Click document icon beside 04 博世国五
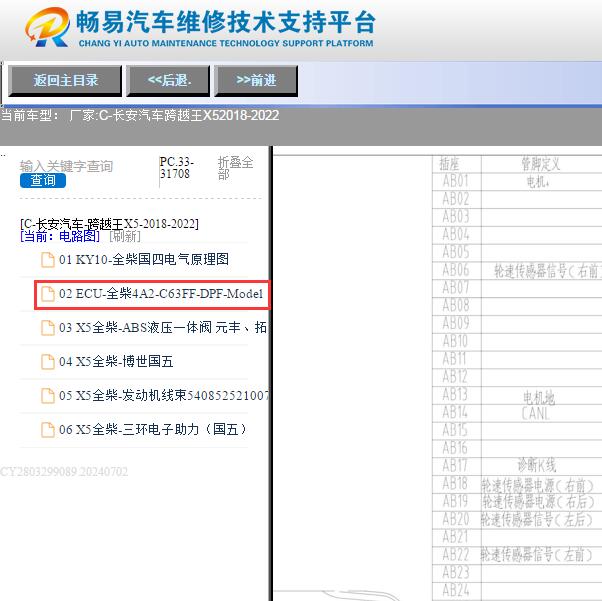Viewport: 602px width, 601px height. 48,361
